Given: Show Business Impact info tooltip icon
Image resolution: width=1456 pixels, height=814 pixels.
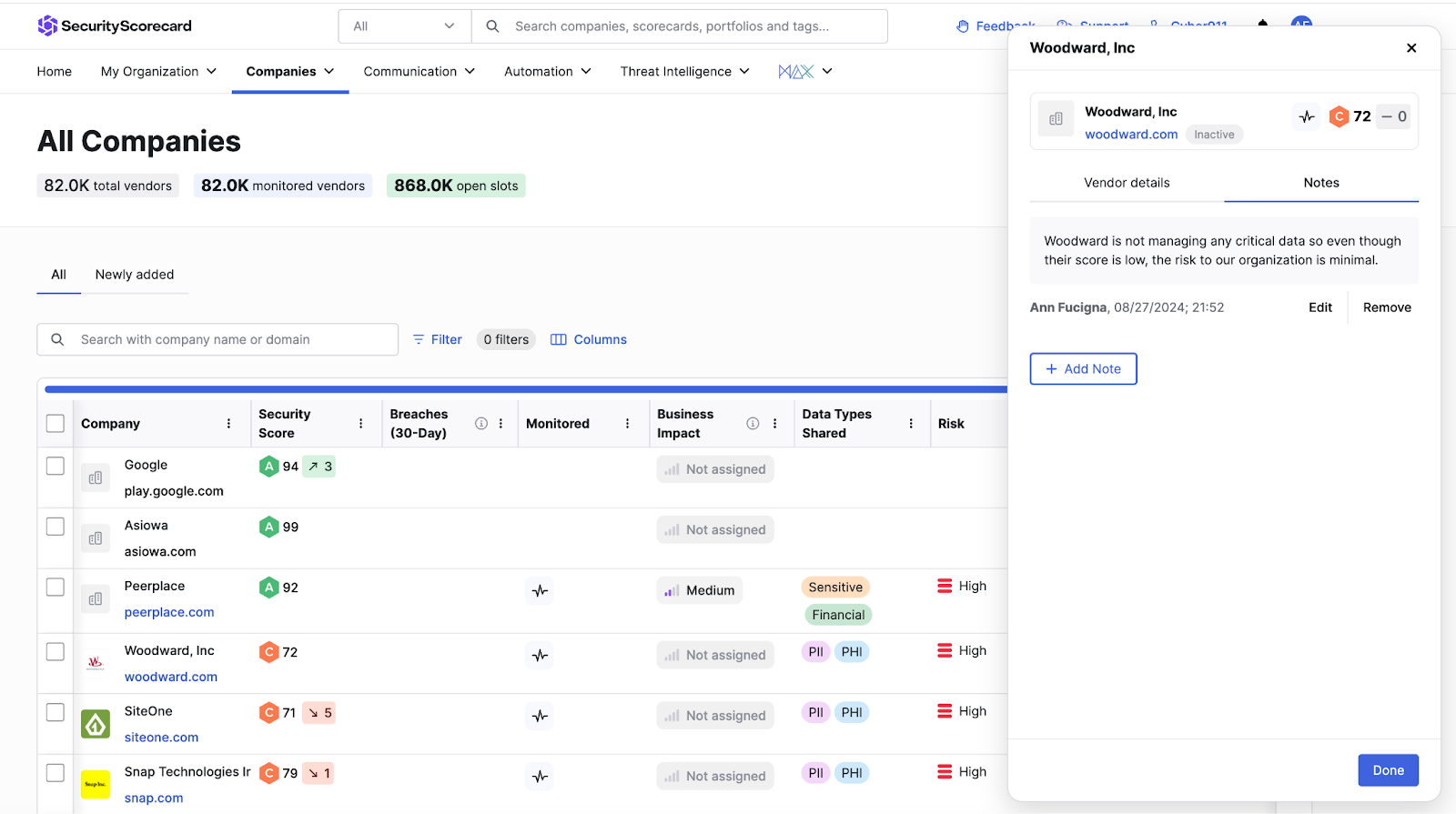Looking at the screenshot, I should 753,424.
